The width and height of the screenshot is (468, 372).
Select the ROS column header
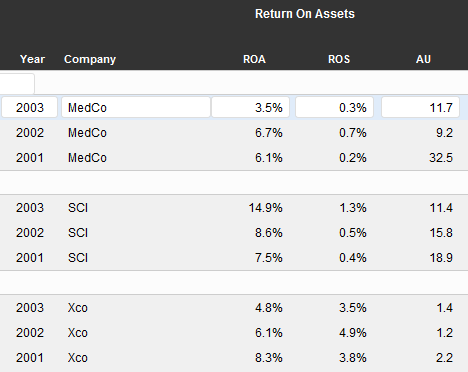(339, 59)
